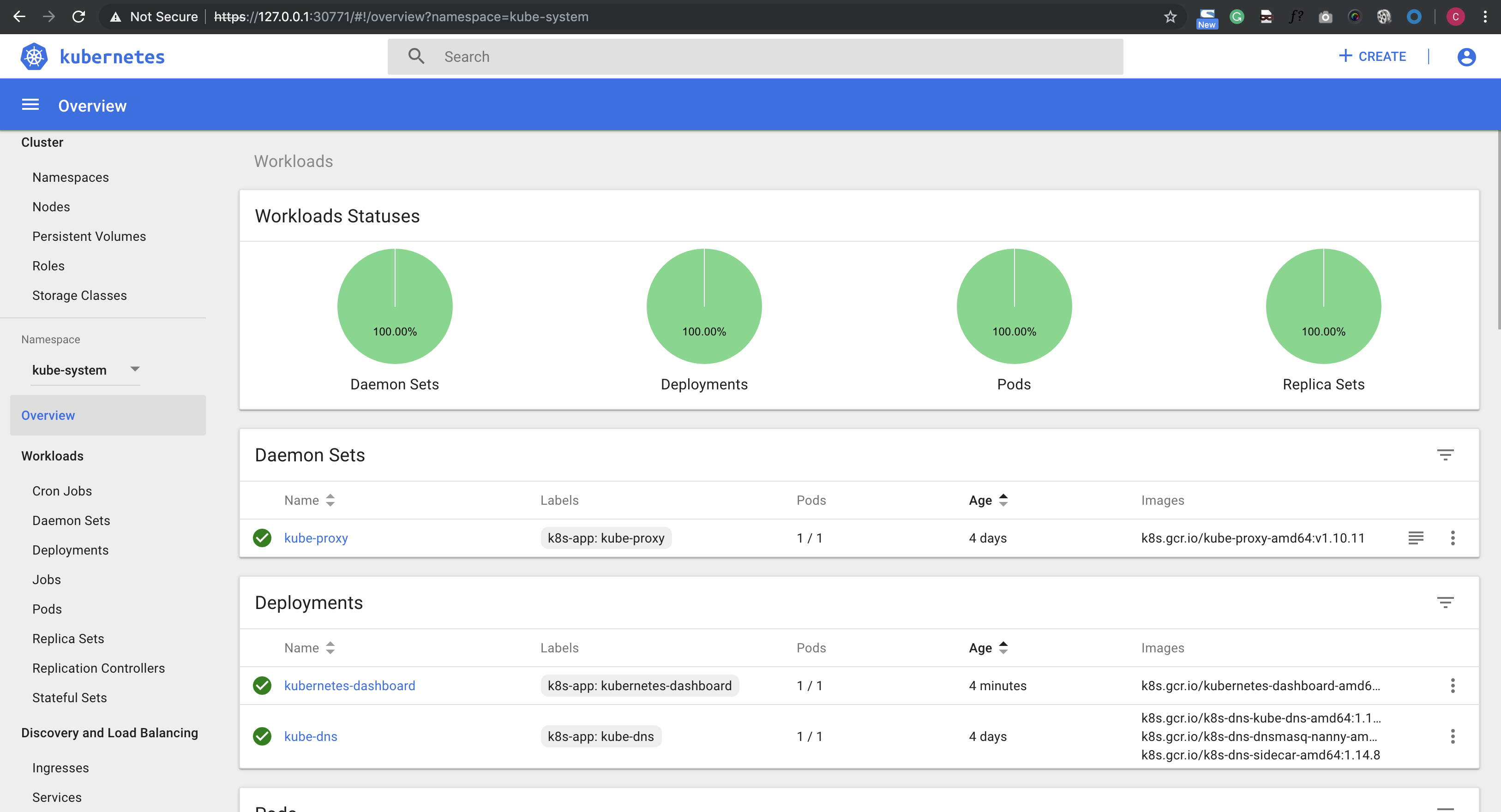Open Cron Jobs in sidebar
The height and width of the screenshot is (812, 1501).
pyautogui.click(x=62, y=491)
